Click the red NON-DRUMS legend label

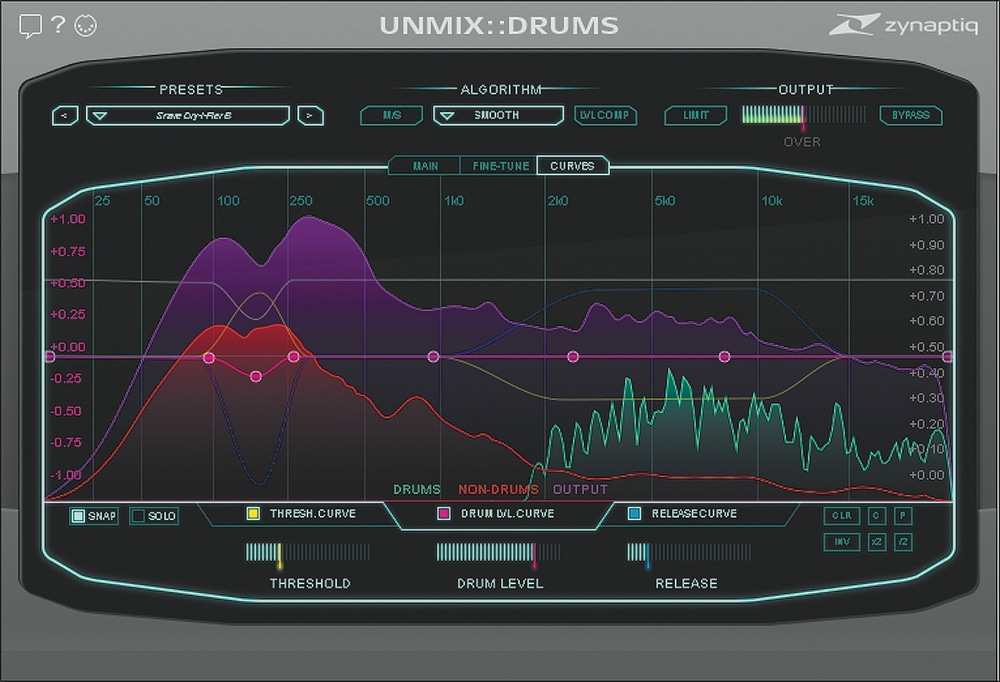click(499, 490)
